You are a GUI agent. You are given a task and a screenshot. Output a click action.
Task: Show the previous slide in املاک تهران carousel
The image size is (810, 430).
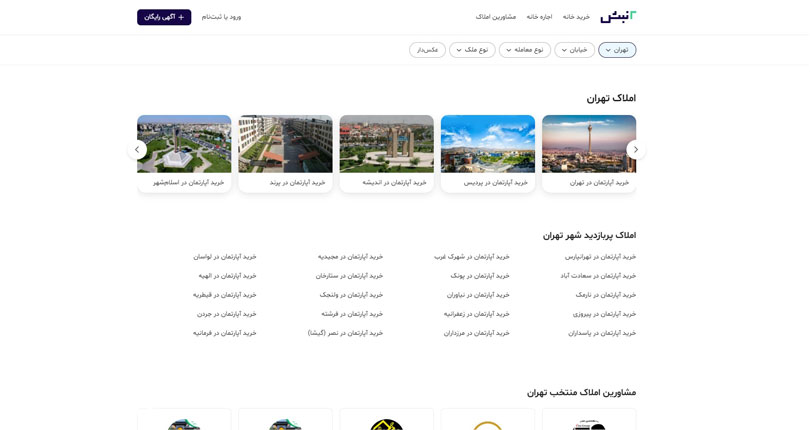tap(636, 149)
